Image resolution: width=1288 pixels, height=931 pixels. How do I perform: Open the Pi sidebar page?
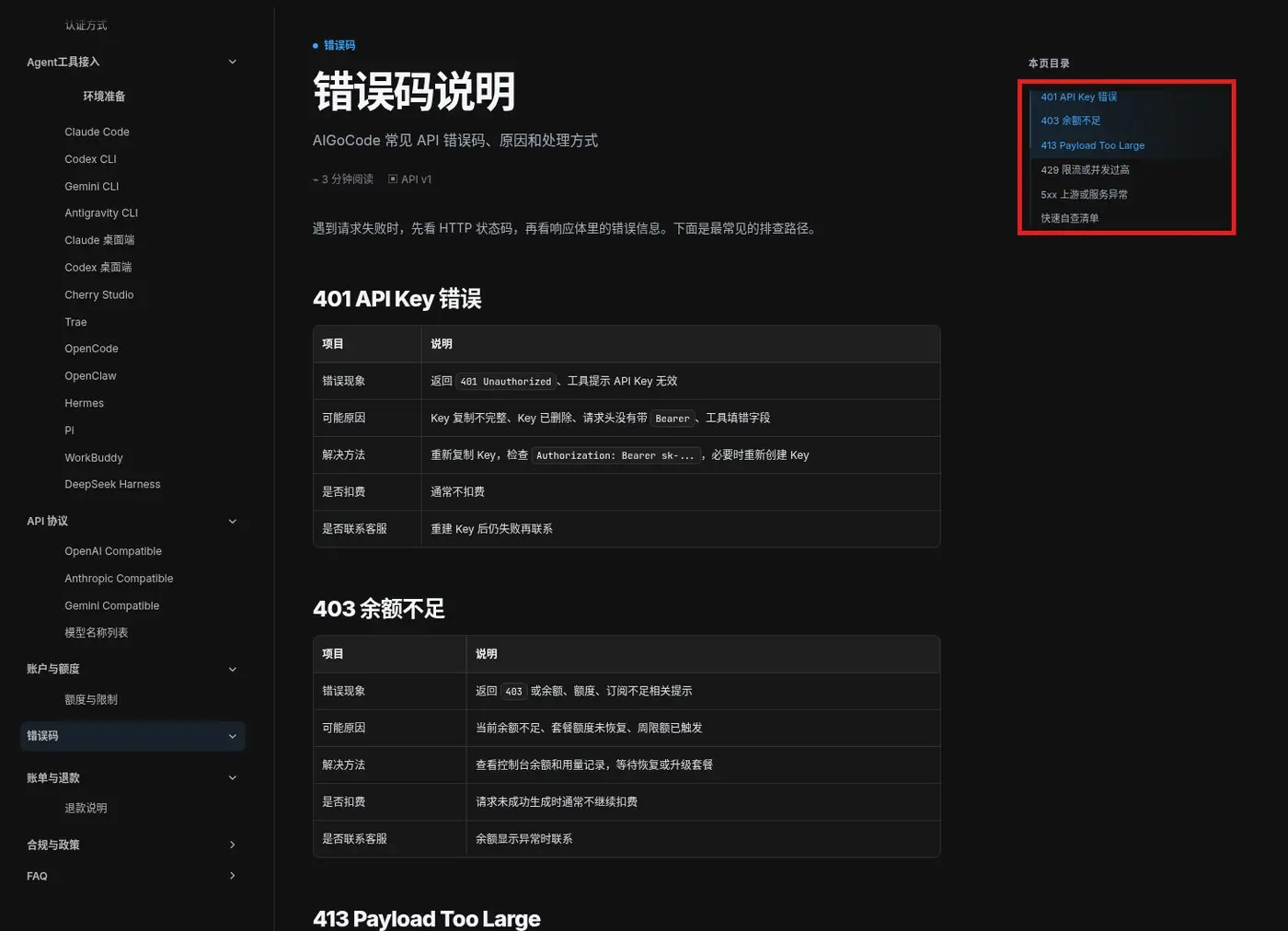click(x=69, y=431)
